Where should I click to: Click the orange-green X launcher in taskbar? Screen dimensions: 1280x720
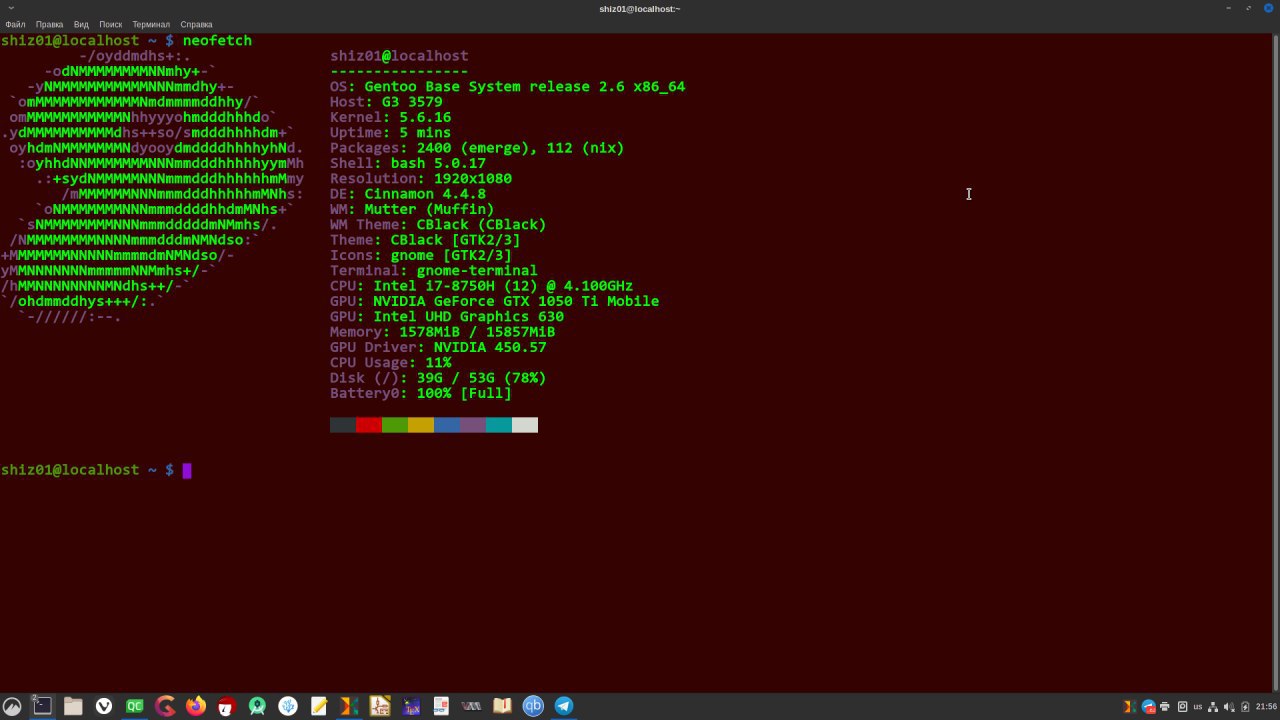click(x=349, y=706)
